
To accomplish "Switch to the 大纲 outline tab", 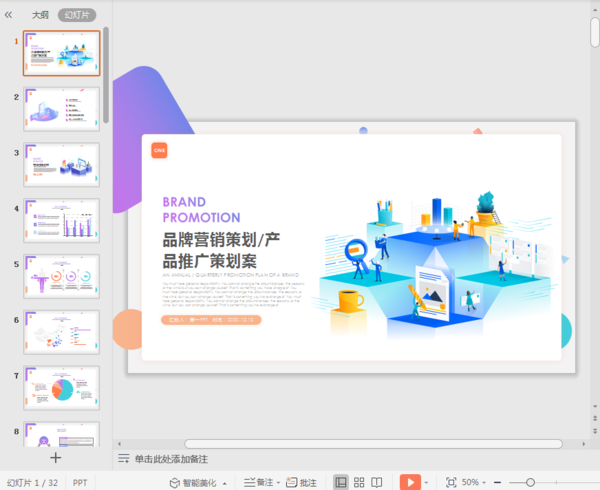I will [x=40, y=15].
